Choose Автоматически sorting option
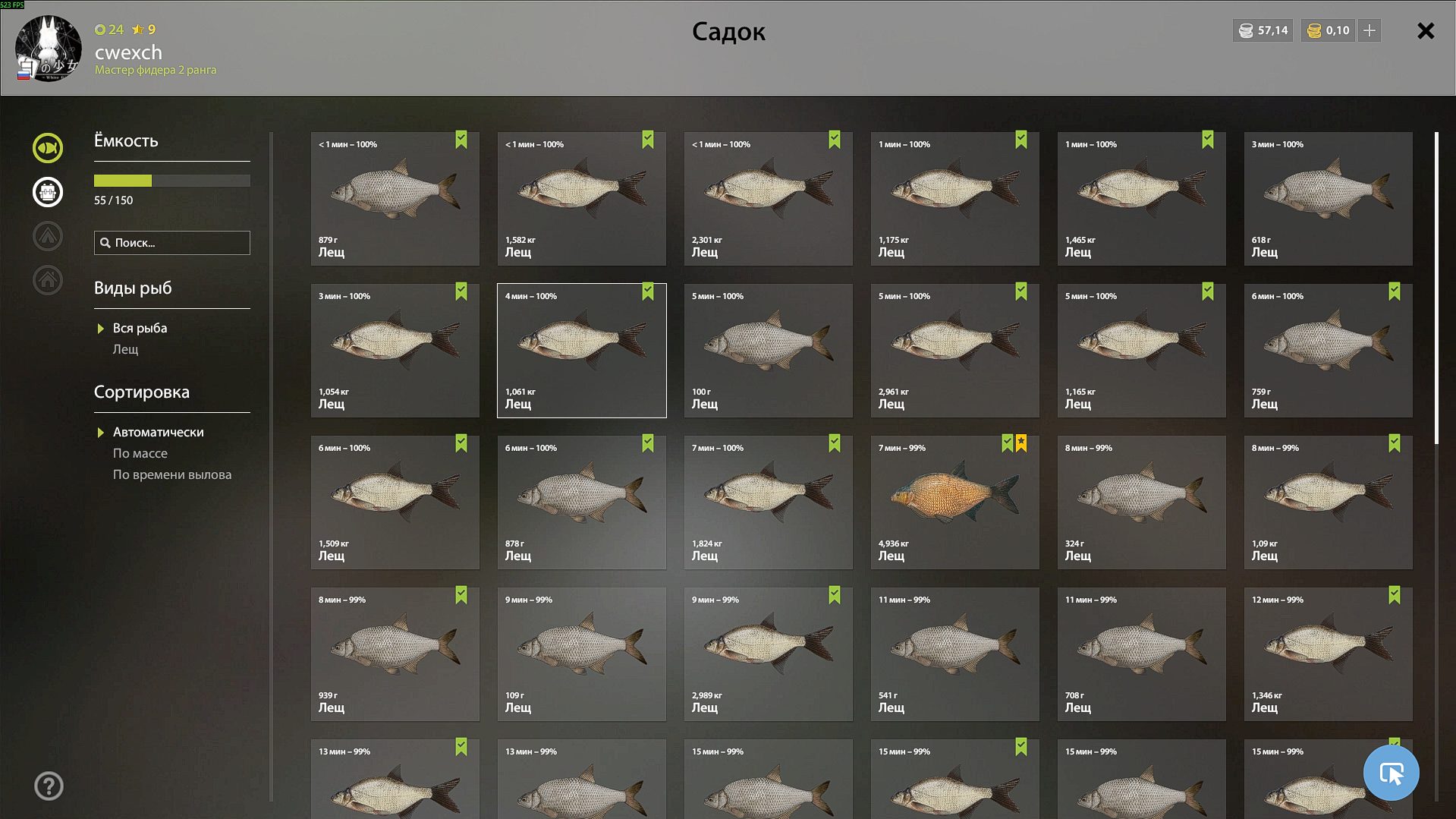 158,432
